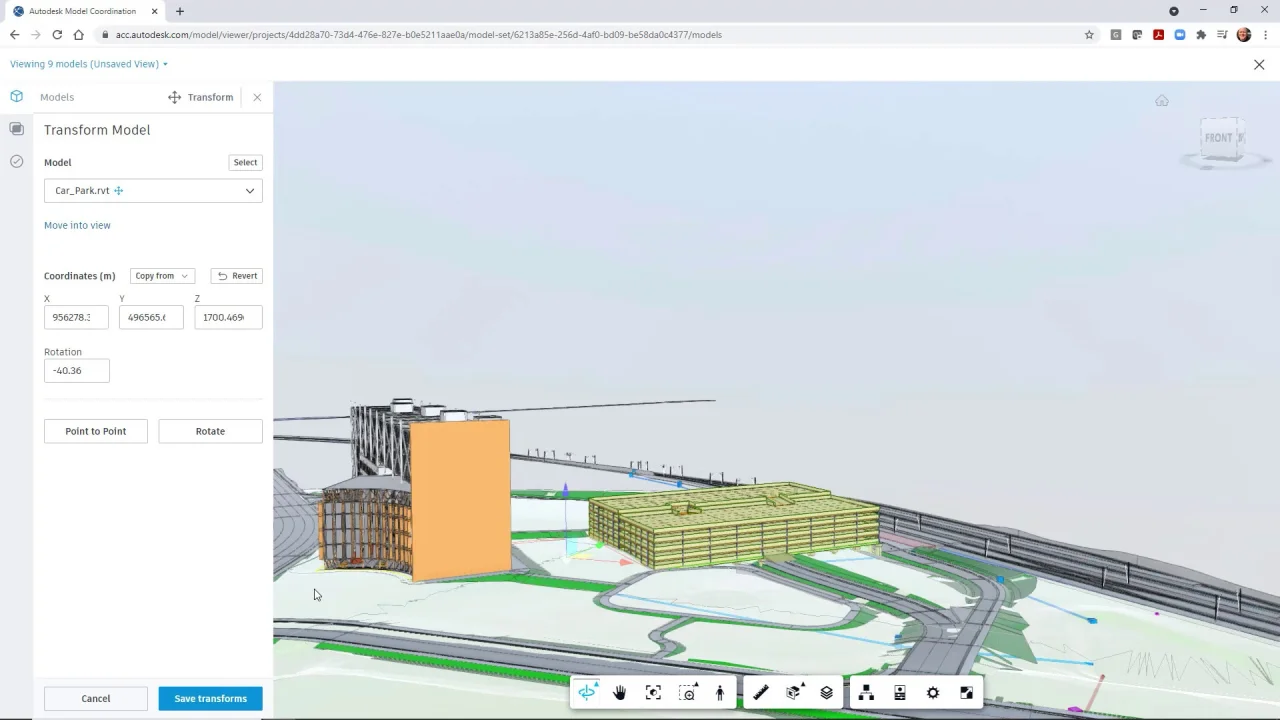The height and width of the screenshot is (720, 1280).
Task: Toggle the Levels layers panel
Action: [x=827, y=693]
